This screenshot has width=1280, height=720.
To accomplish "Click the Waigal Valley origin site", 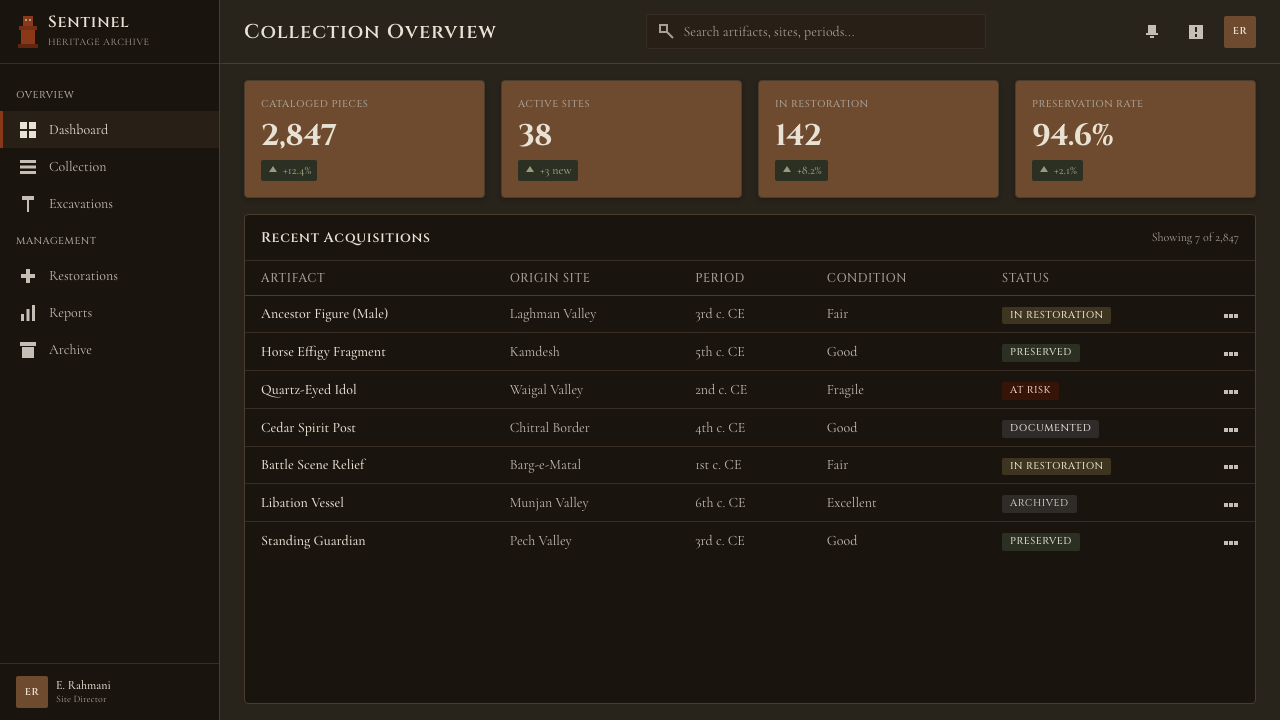I will [546, 390].
